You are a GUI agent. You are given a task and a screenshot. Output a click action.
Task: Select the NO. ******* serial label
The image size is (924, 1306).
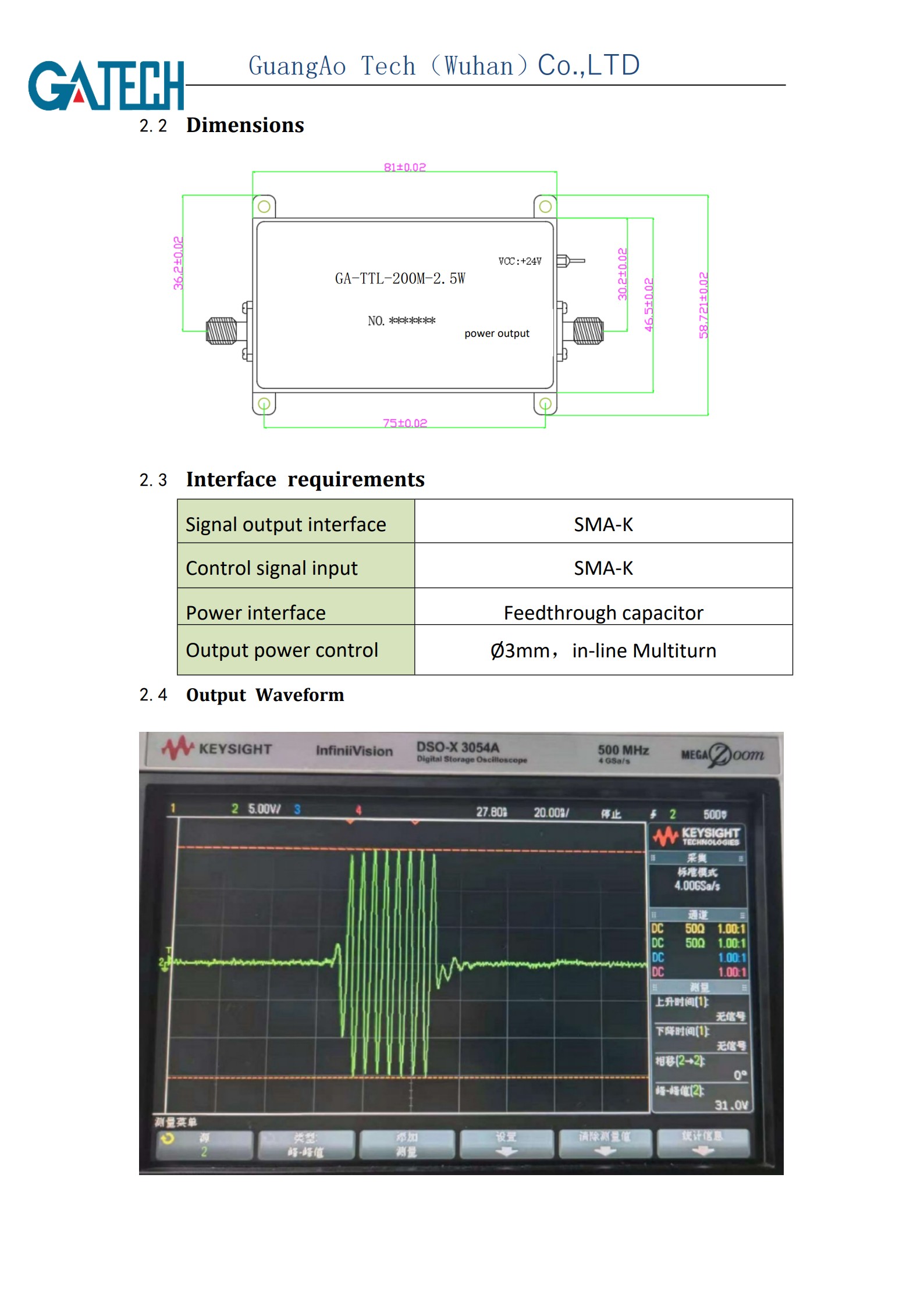[x=401, y=321]
